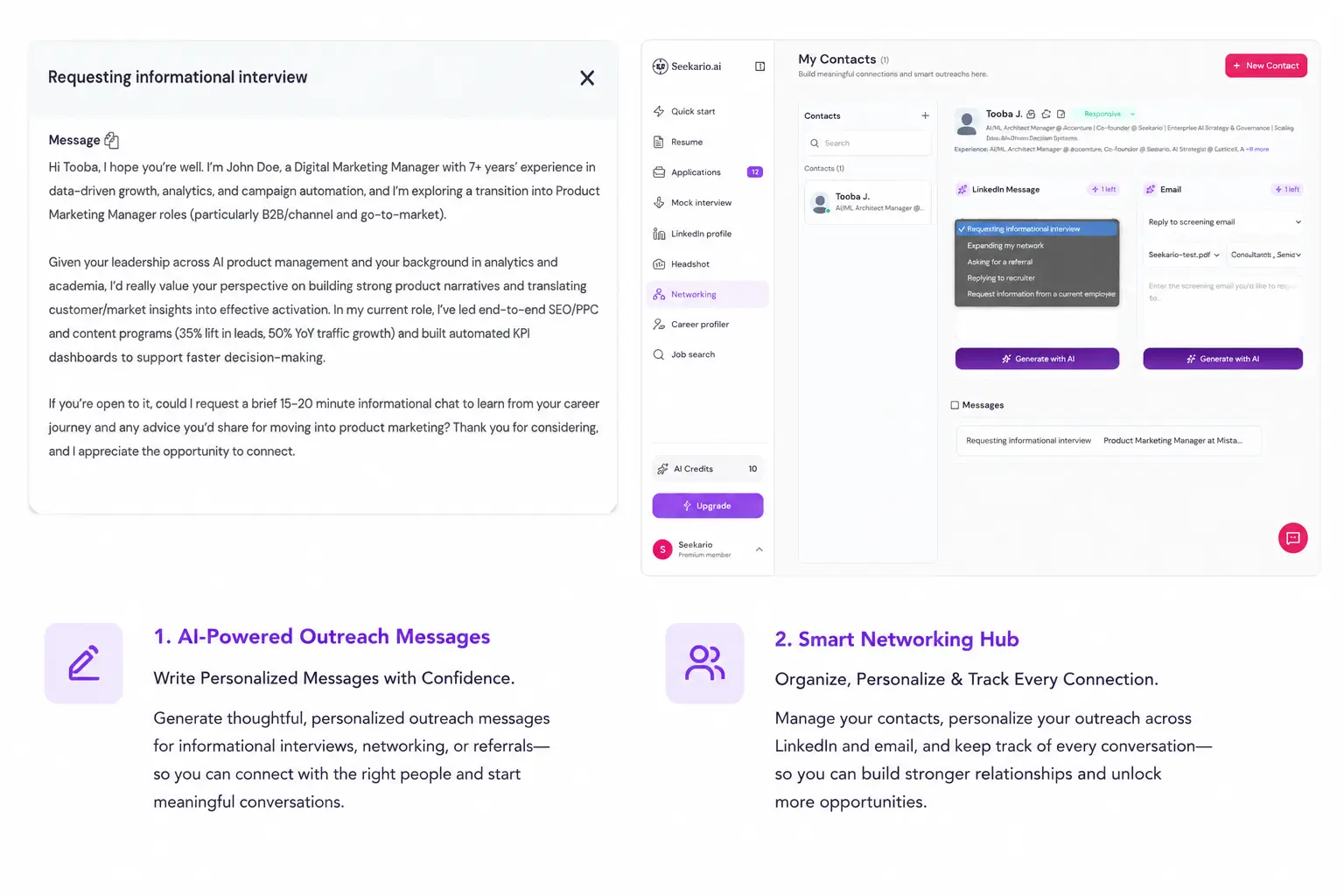The height and width of the screenshot is (896, 1344).
Task: Click the New Contact button
Action: [1266, 66]
